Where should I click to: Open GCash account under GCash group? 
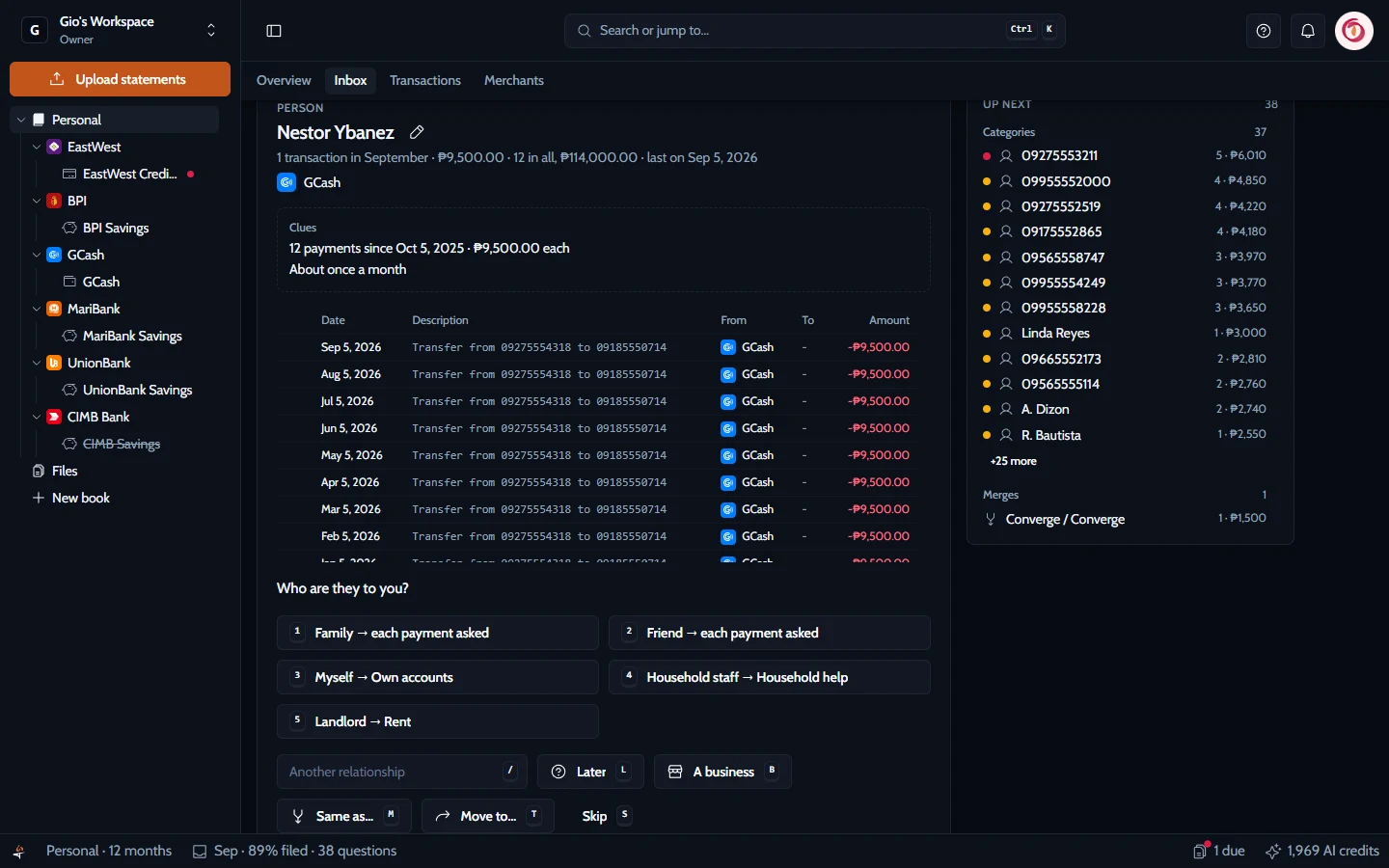tap(101, 282)
